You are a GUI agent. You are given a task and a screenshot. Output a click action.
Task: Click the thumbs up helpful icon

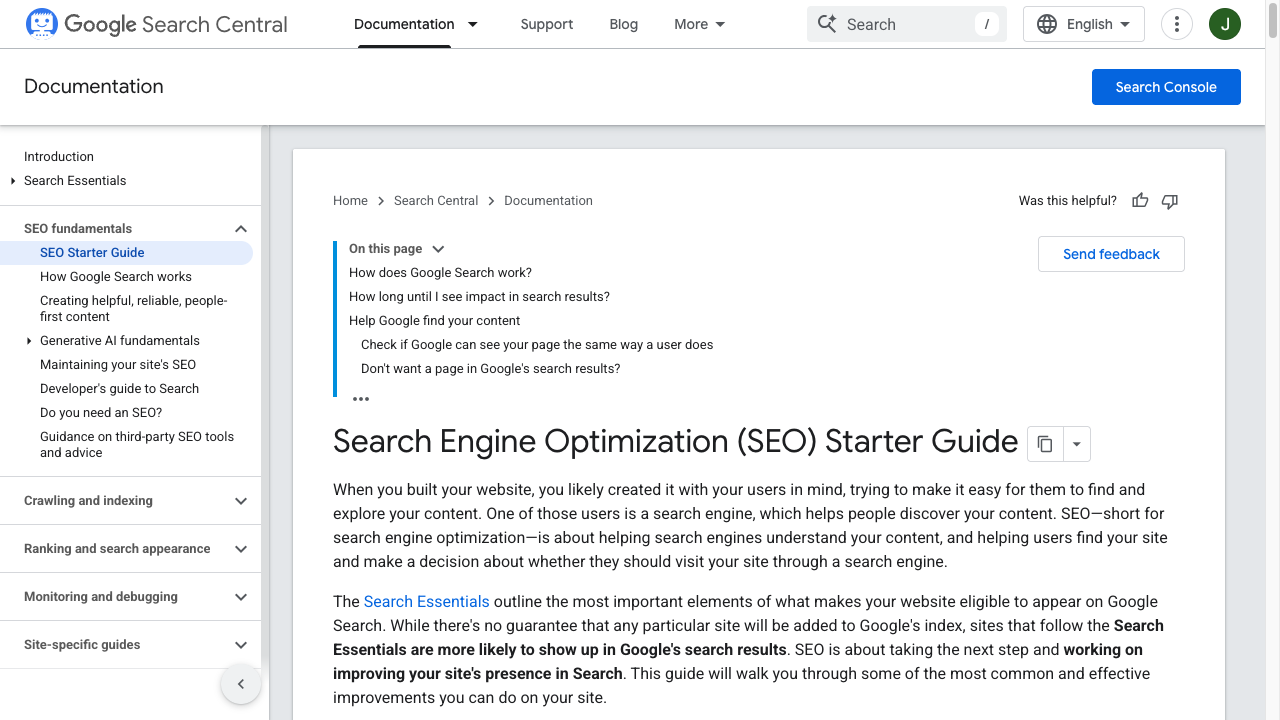[x=1140, y=201]
